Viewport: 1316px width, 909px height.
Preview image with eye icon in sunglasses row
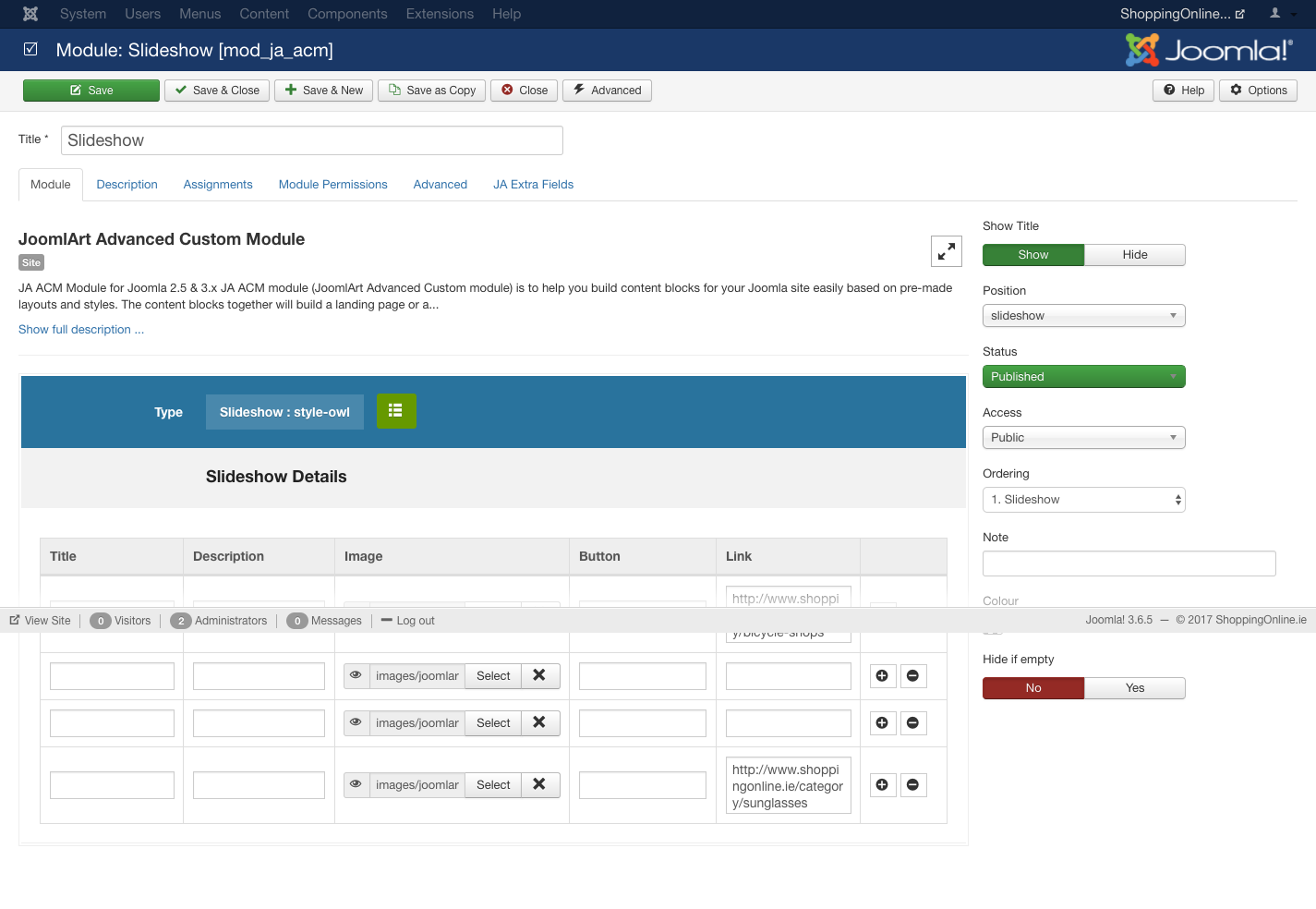click(356, 784)
